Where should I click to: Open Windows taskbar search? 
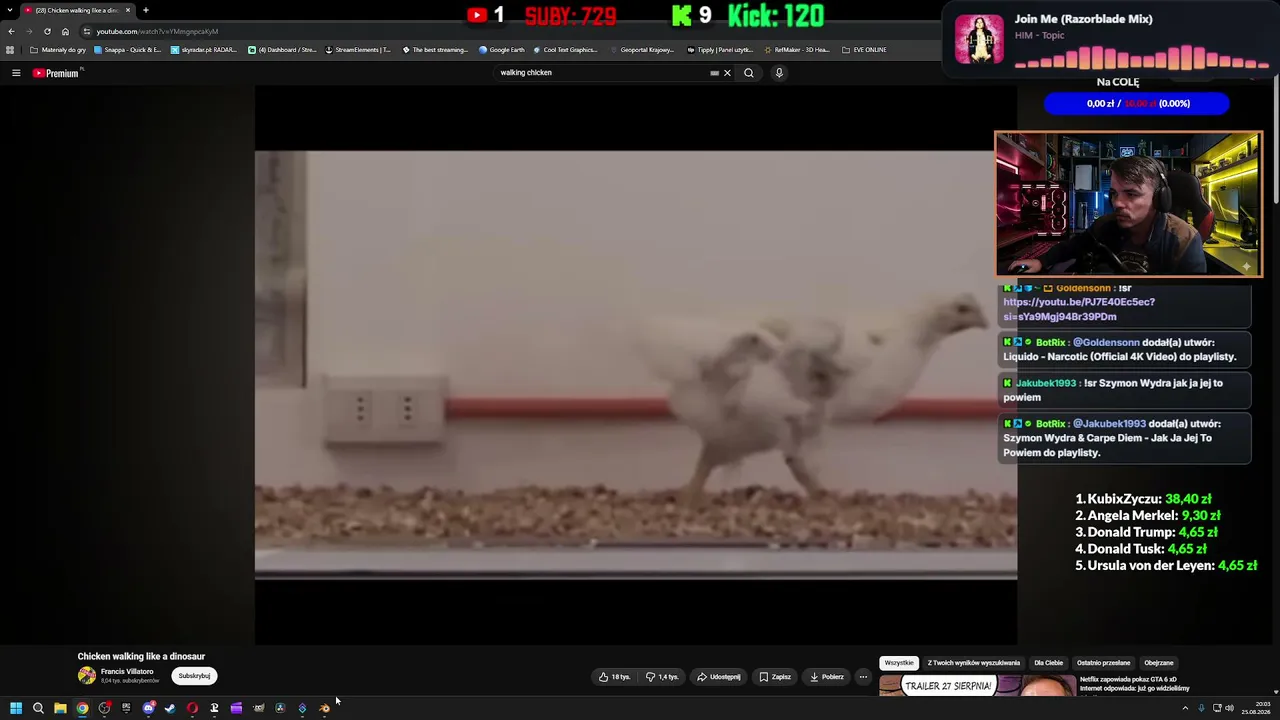click(x=38, y=708)
